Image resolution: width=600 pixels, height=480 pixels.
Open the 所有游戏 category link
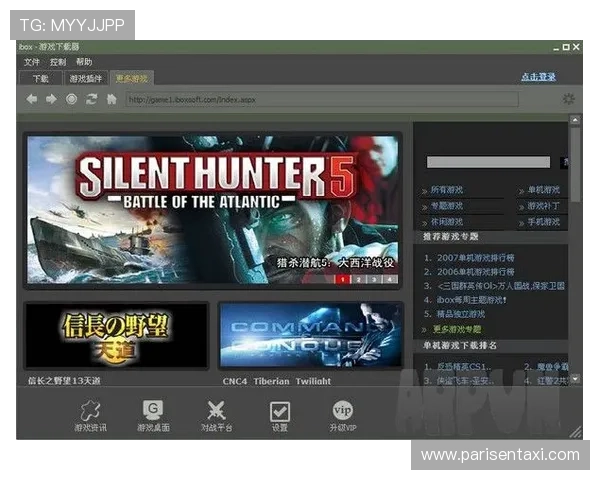click(447, 190)
